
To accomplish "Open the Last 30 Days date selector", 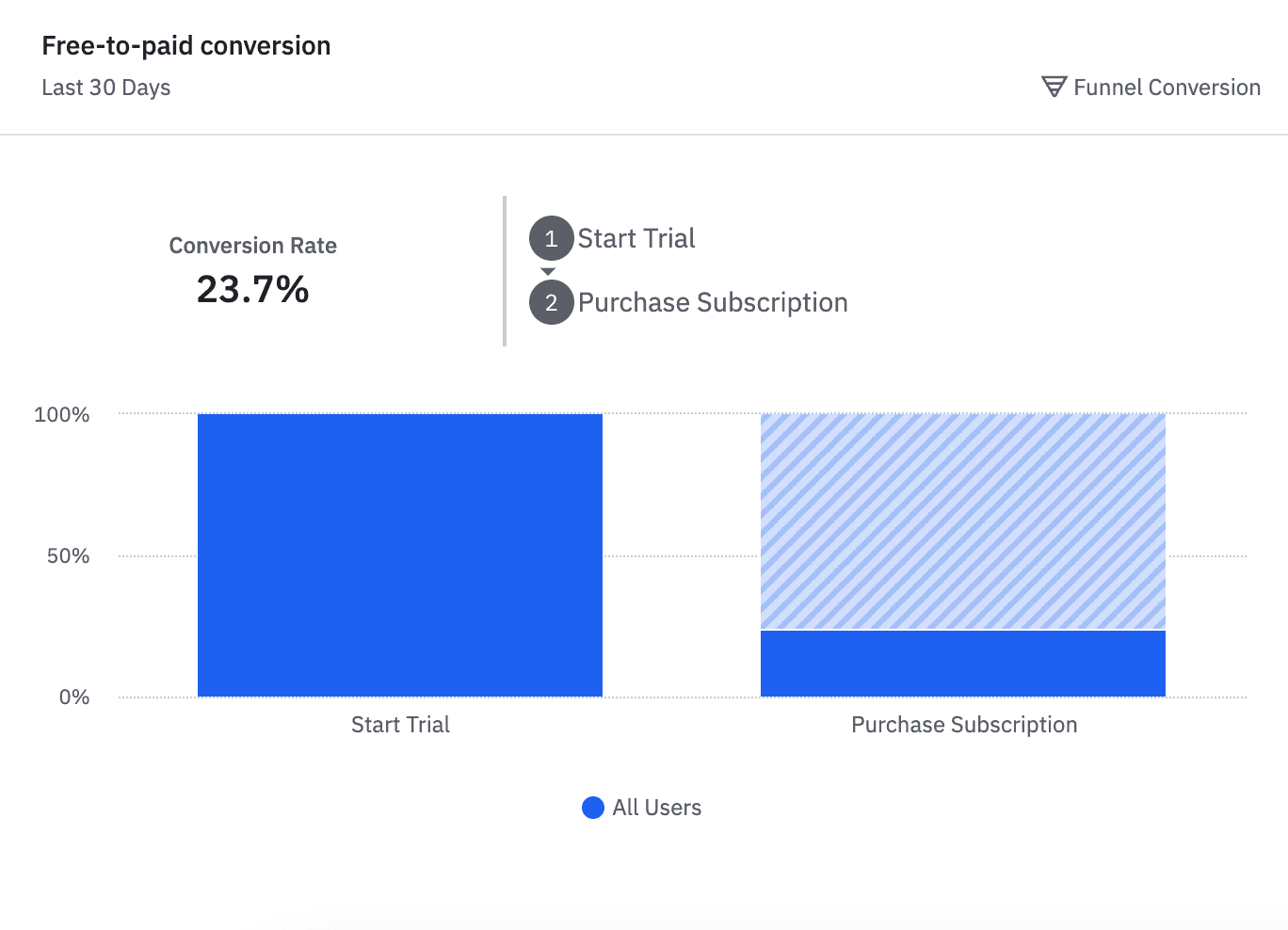I will (x=105, y=87).
